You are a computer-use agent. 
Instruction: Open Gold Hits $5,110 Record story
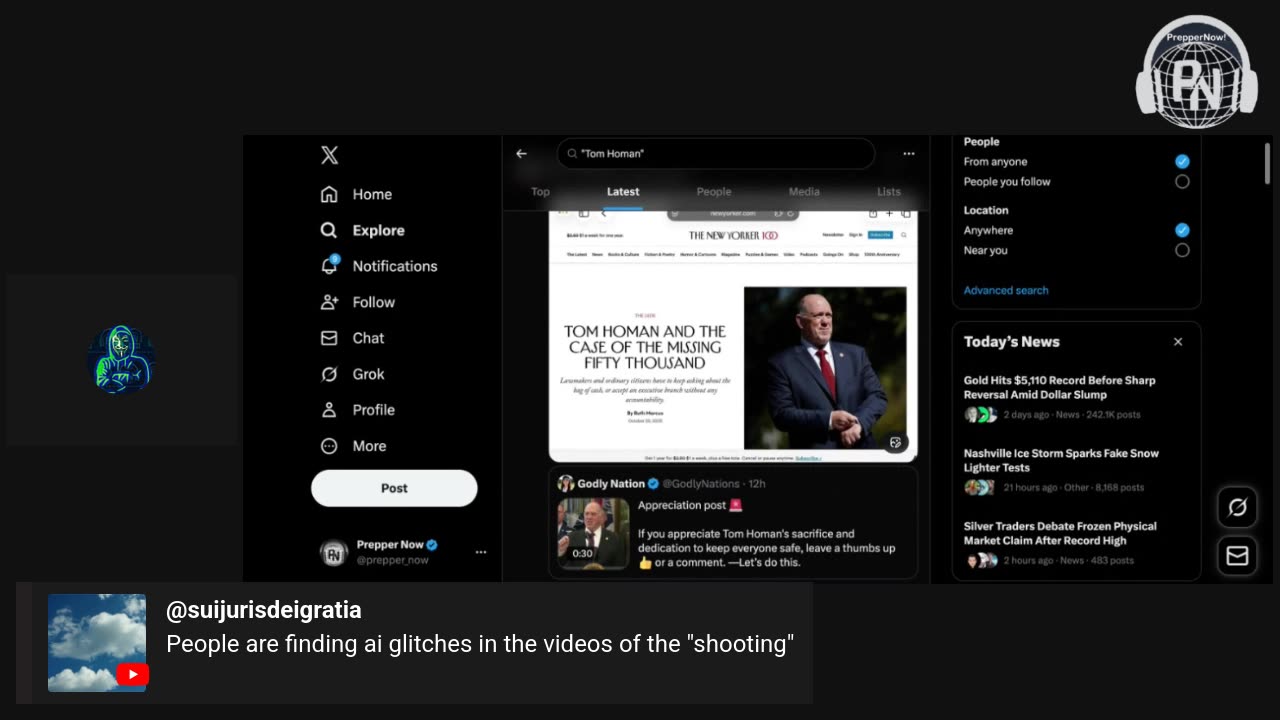pyautogui.click(x=1060, y=387)
